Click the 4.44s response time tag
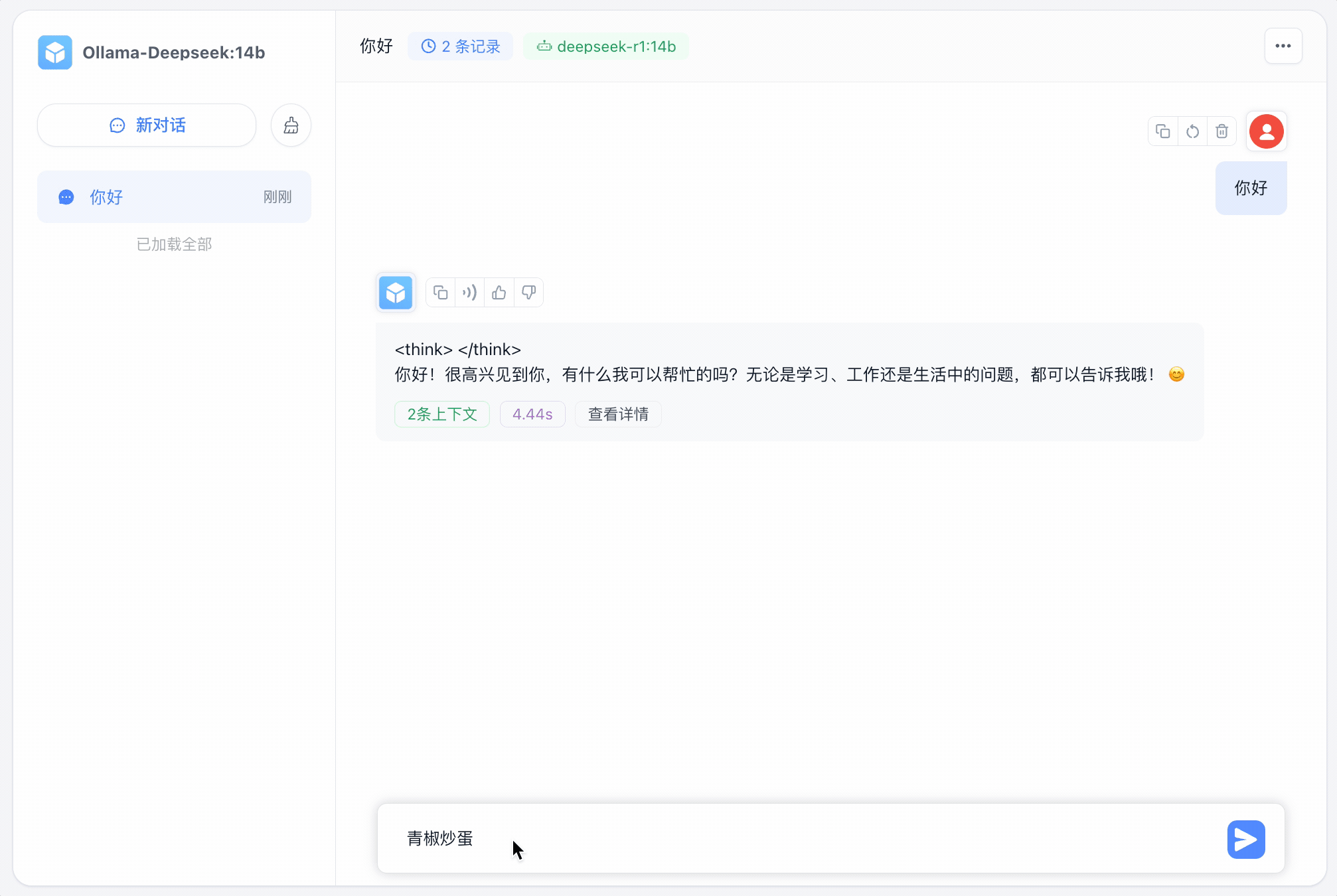 click(x=532, y=414)
